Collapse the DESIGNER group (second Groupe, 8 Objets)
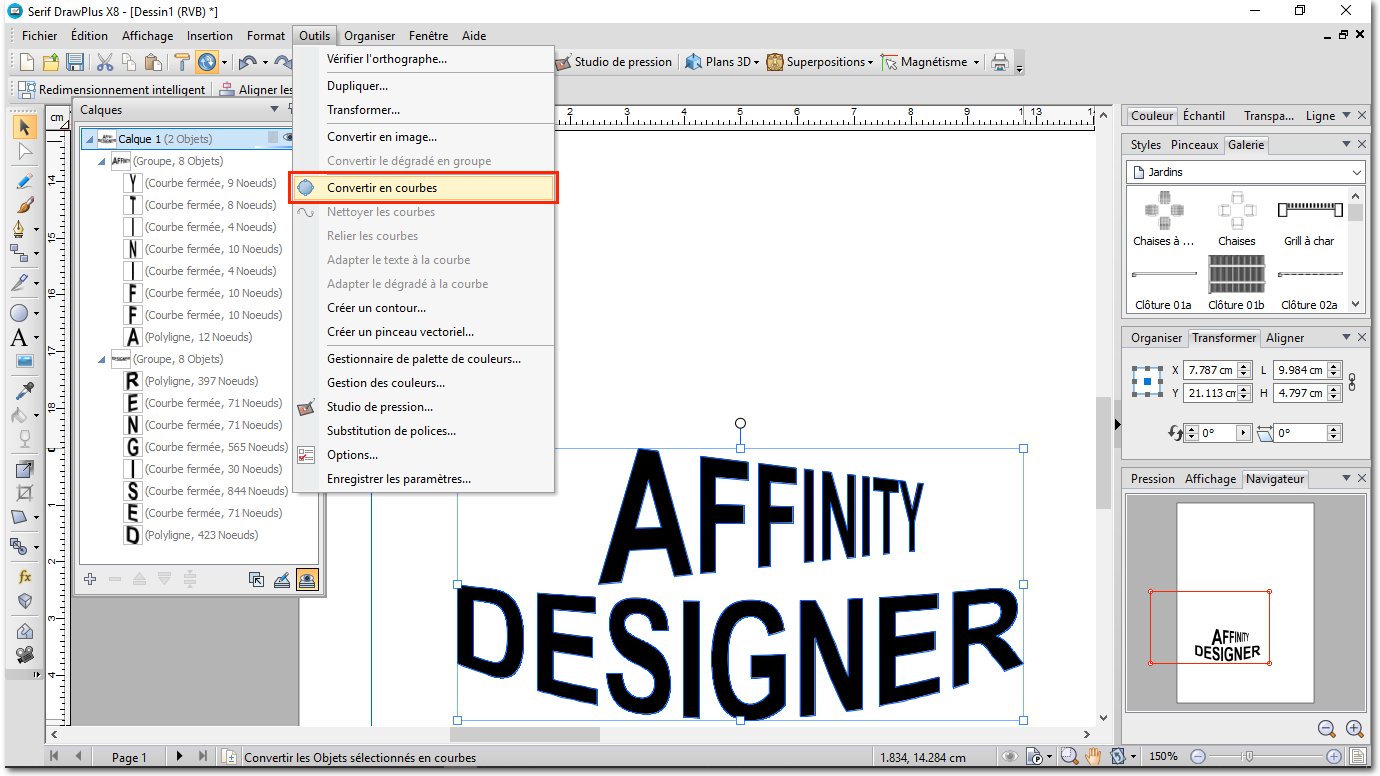 [102, 359]
